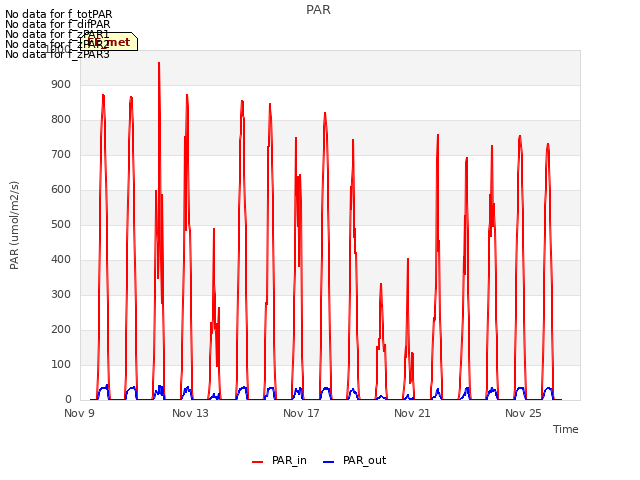Click the yellow met annotation label

(x=109, y=42)
